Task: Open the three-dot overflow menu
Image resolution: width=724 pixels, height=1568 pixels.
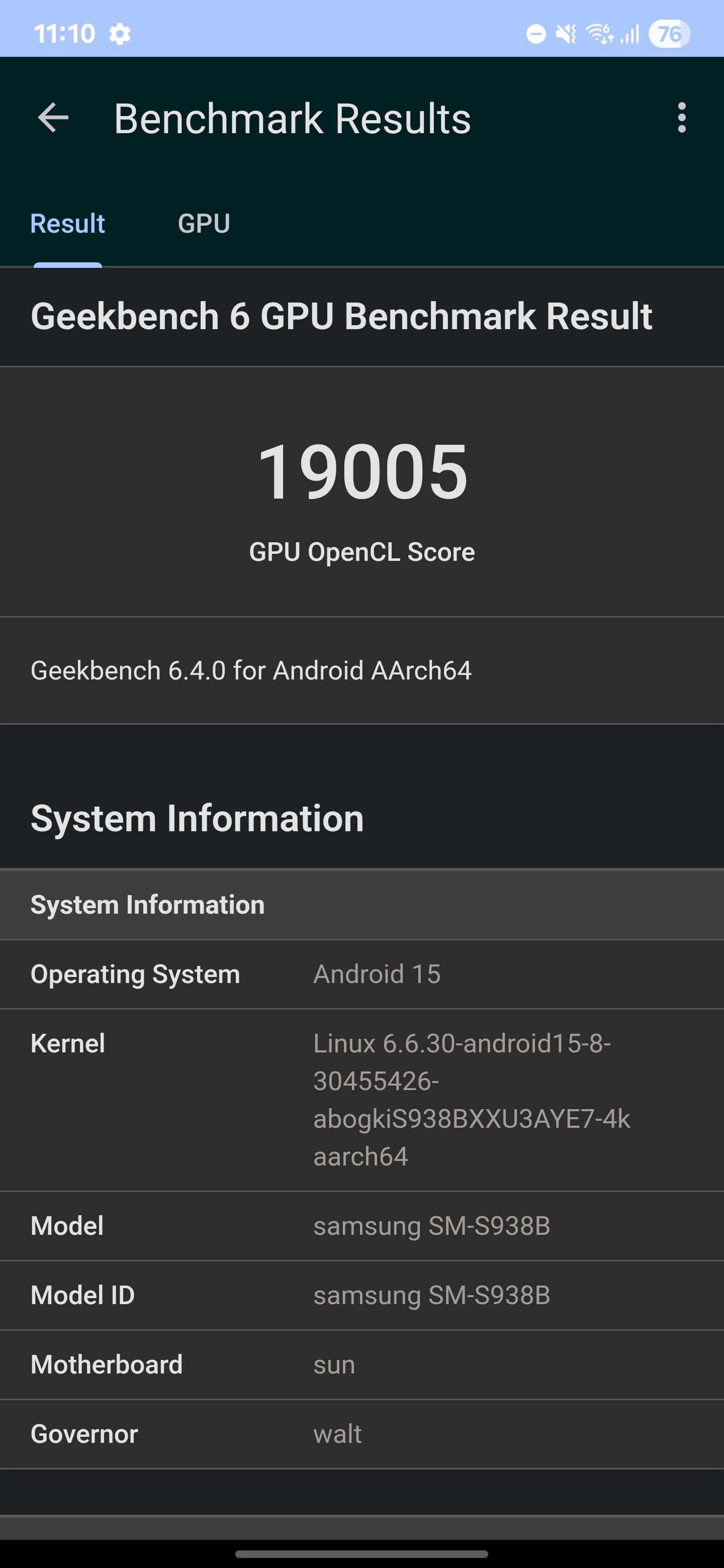Action: pyautogui.click(x=681, y=118)
